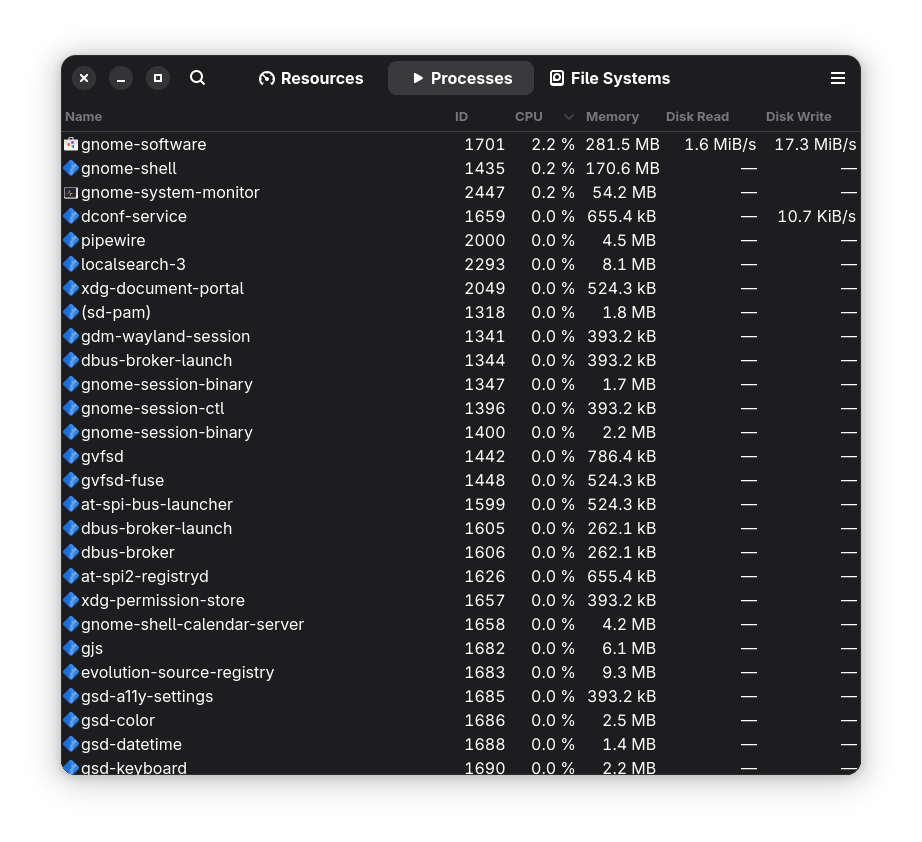Click the 2.2 % CPU value
The width and height of the screenshot is (922, 842).
[x=553, y=144]
